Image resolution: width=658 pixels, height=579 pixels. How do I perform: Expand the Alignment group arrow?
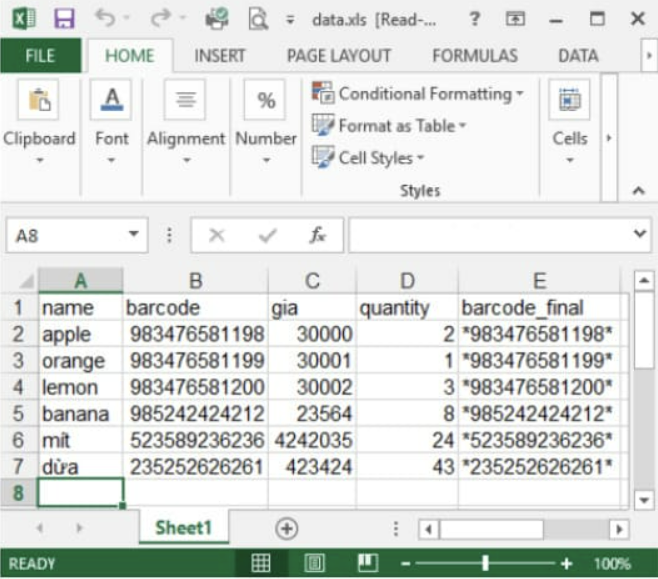coord(187,160)
